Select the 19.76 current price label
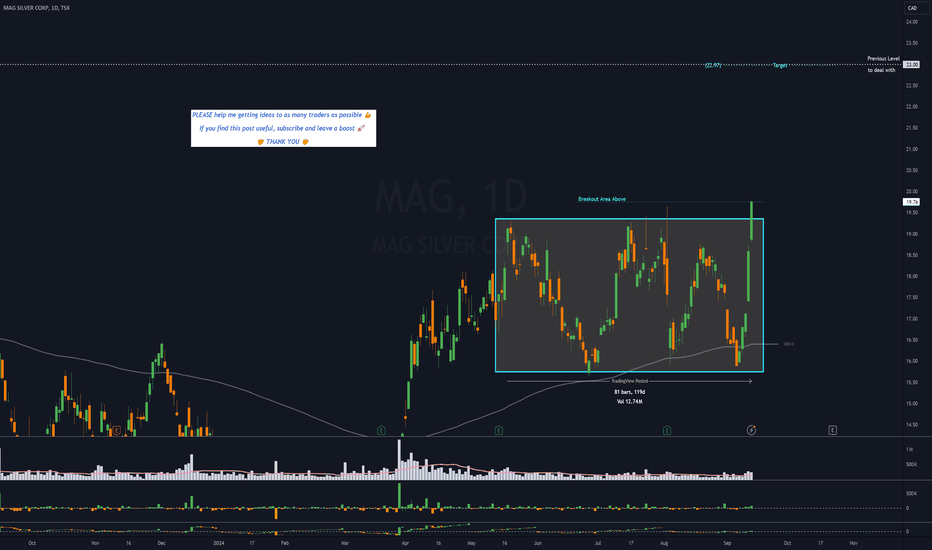 (911, 202)
